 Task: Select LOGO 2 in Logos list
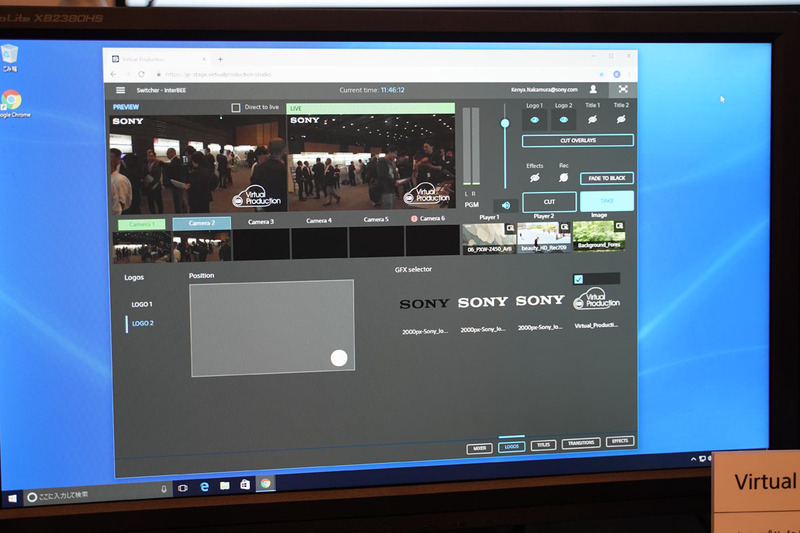coord(142,323)
